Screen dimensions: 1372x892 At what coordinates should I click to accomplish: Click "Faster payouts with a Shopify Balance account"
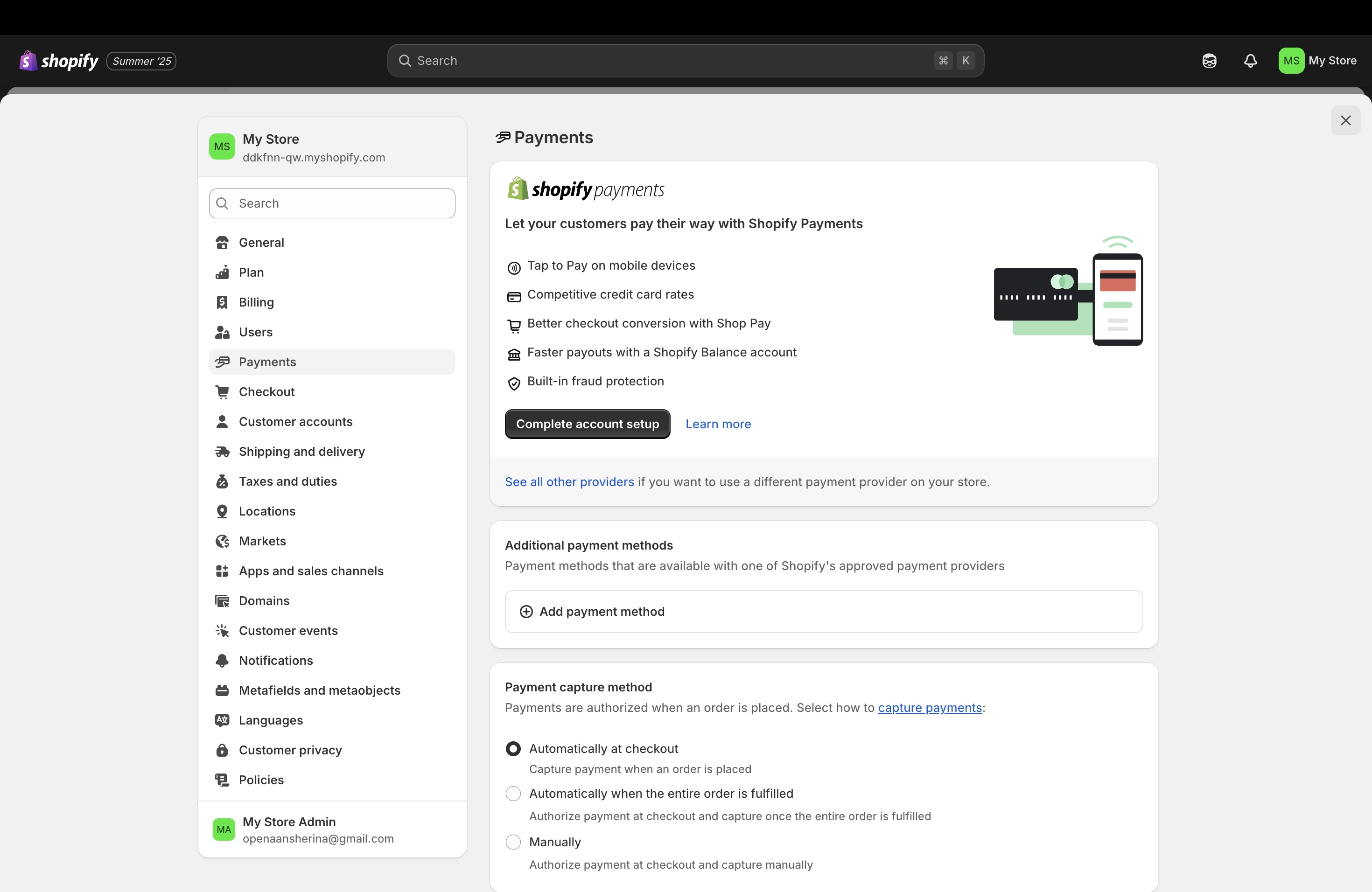(662, 353)
